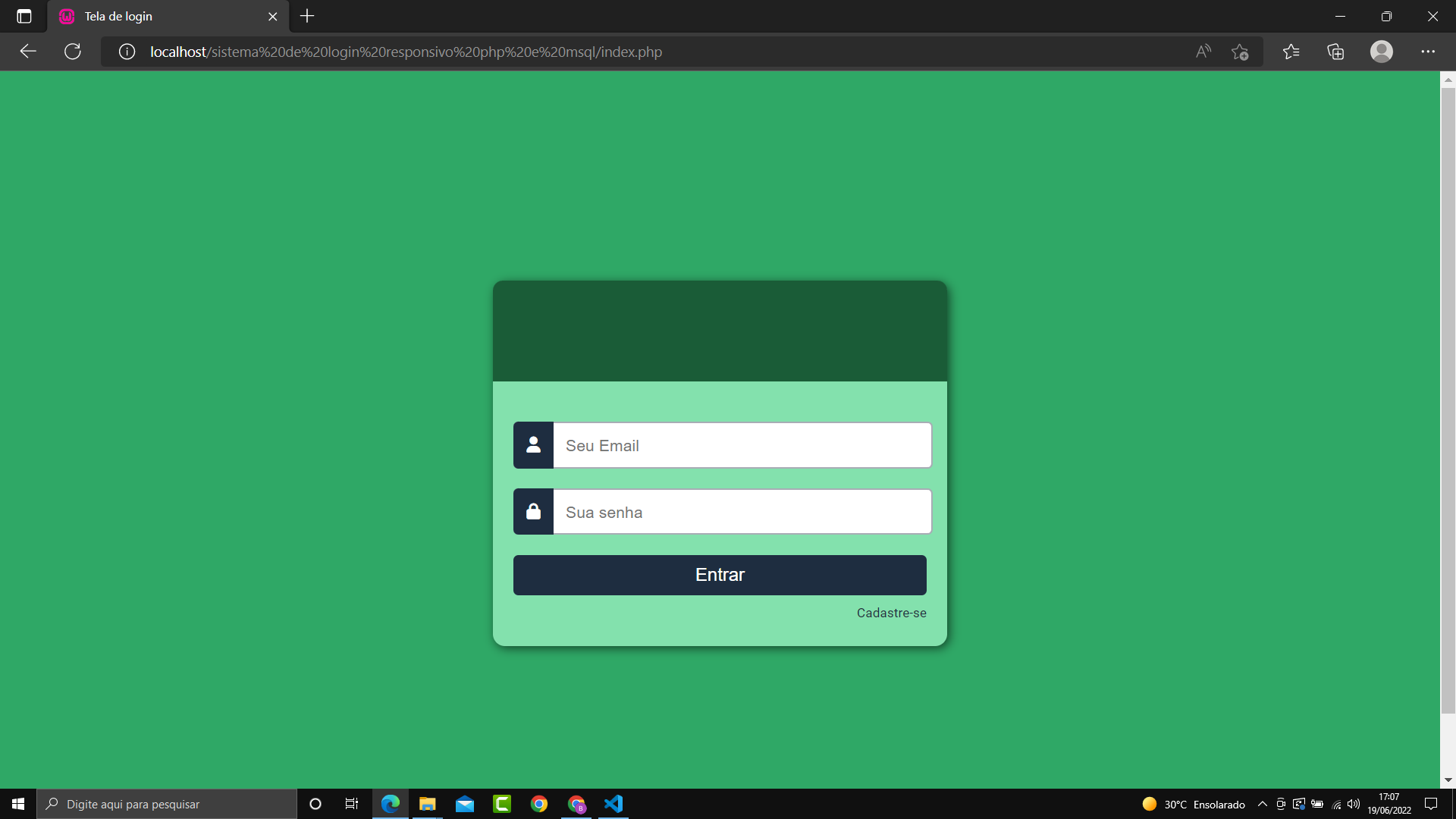
Task: Open the Settings and more menu
Action: point(1429,52)
